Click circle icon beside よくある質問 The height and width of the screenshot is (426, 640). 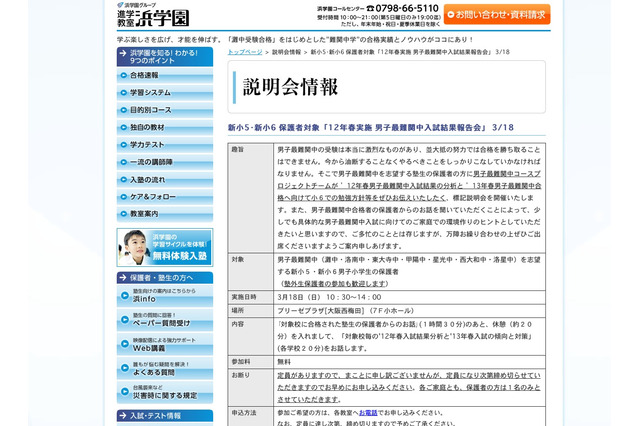(125, 368)
